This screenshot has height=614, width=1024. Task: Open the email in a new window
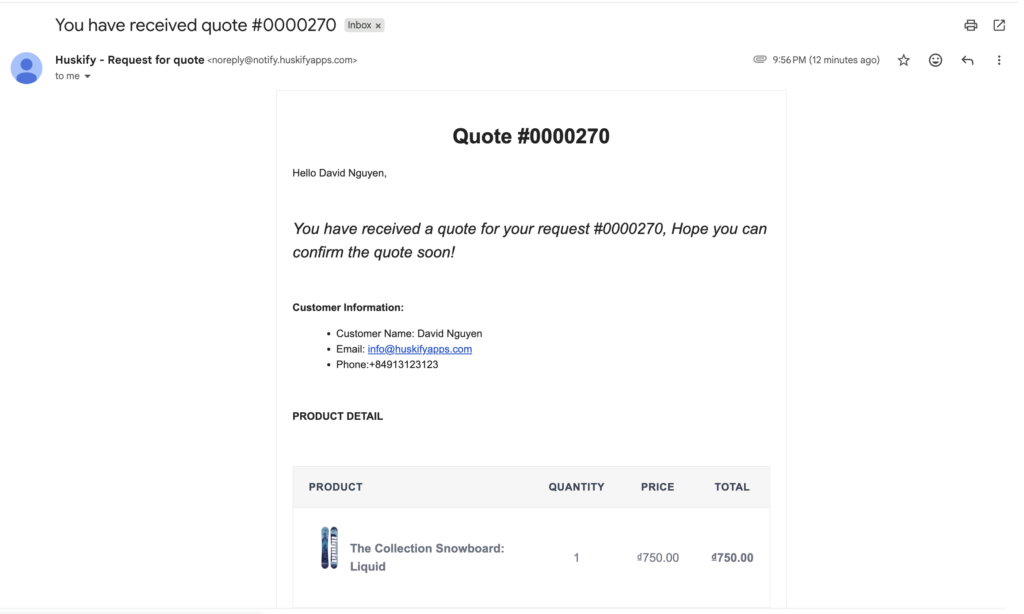(999, 25)
